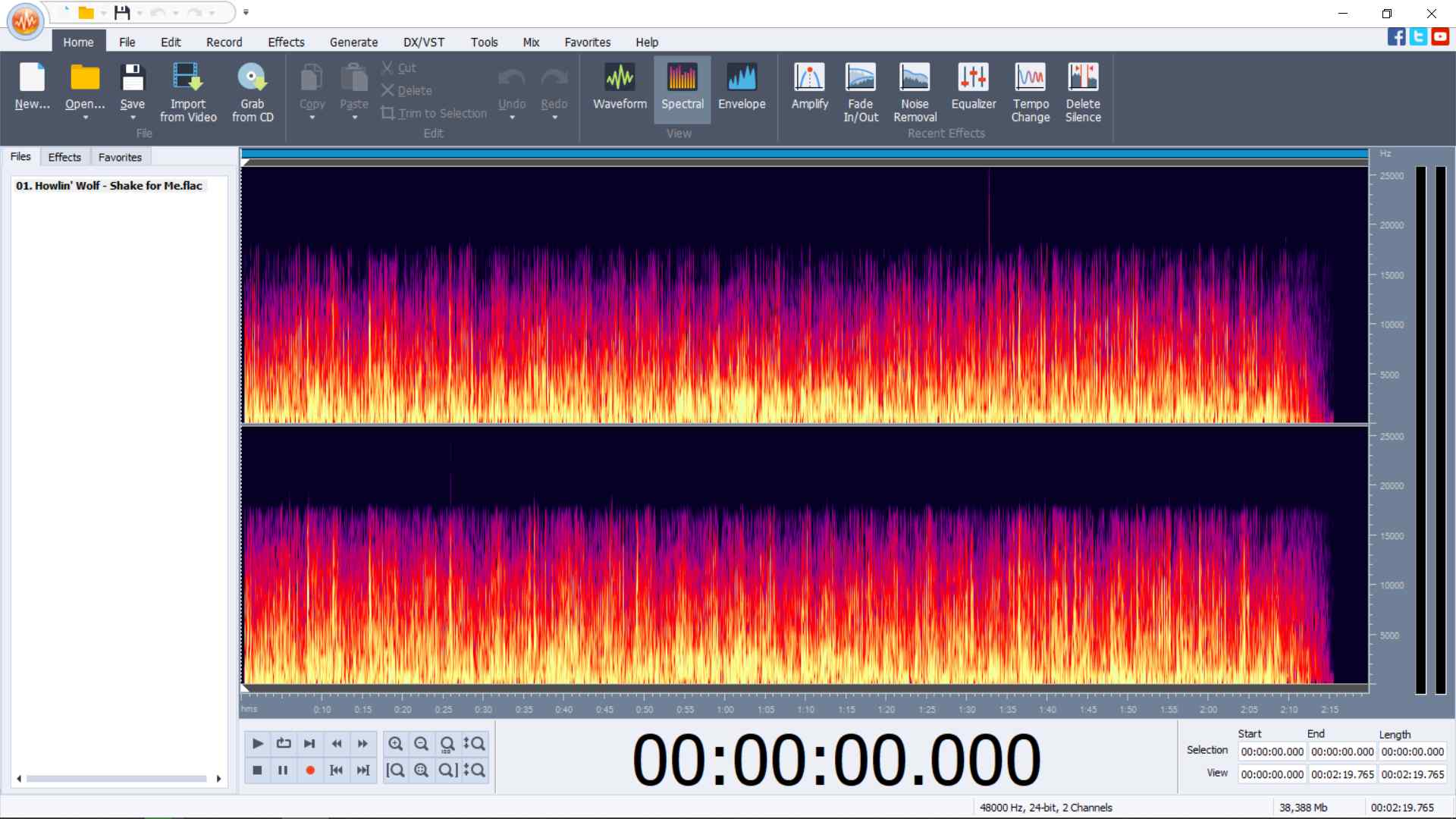This screenshot has height=819, width=1456.
Task: Toggle the Spectral view mode
Action: 682,89
